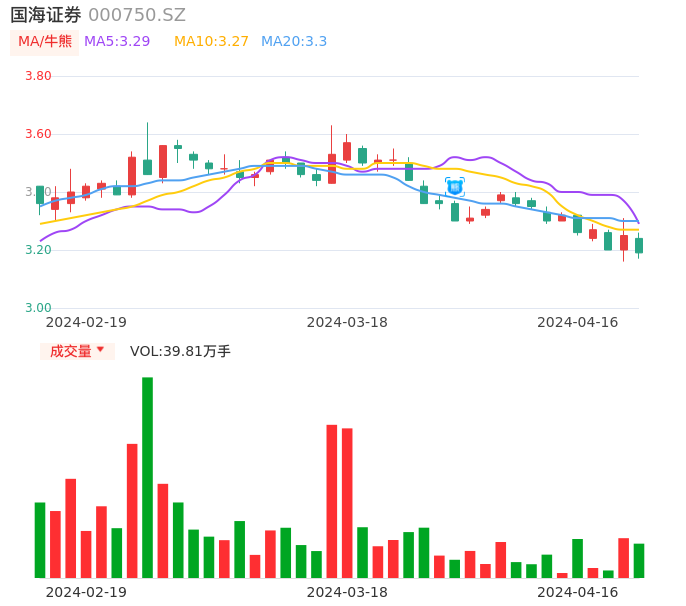Click the 2024-02-19 date label under volume chart
Screen dimensions: 686x606
pyautogui.click(x=86, y=592)
